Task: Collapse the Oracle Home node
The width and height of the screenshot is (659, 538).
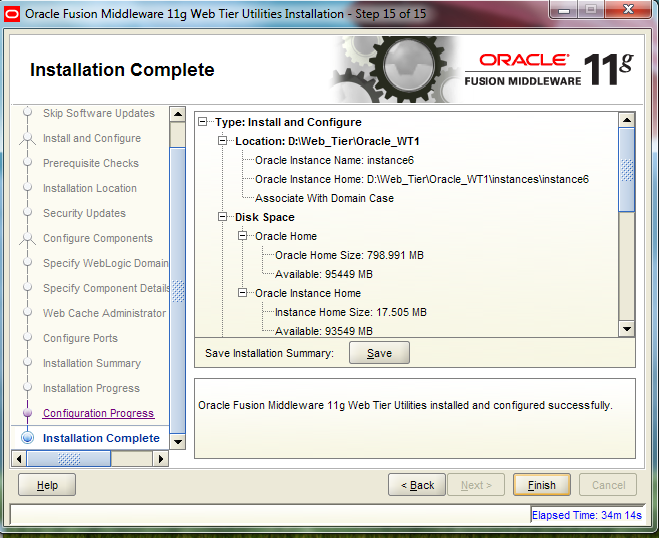Action: 243,236
